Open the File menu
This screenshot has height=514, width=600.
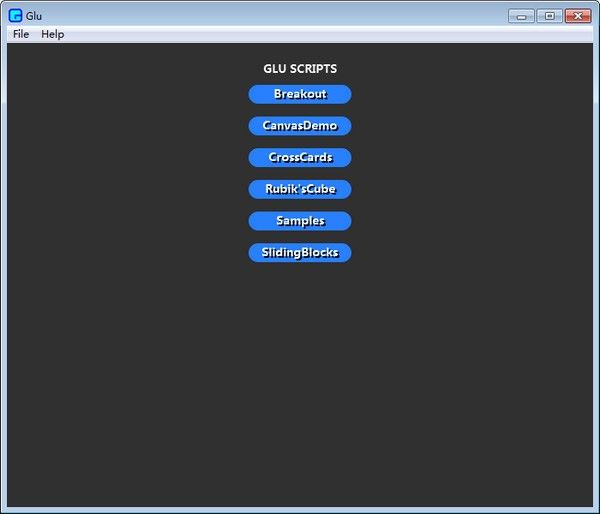coord(21,34)
